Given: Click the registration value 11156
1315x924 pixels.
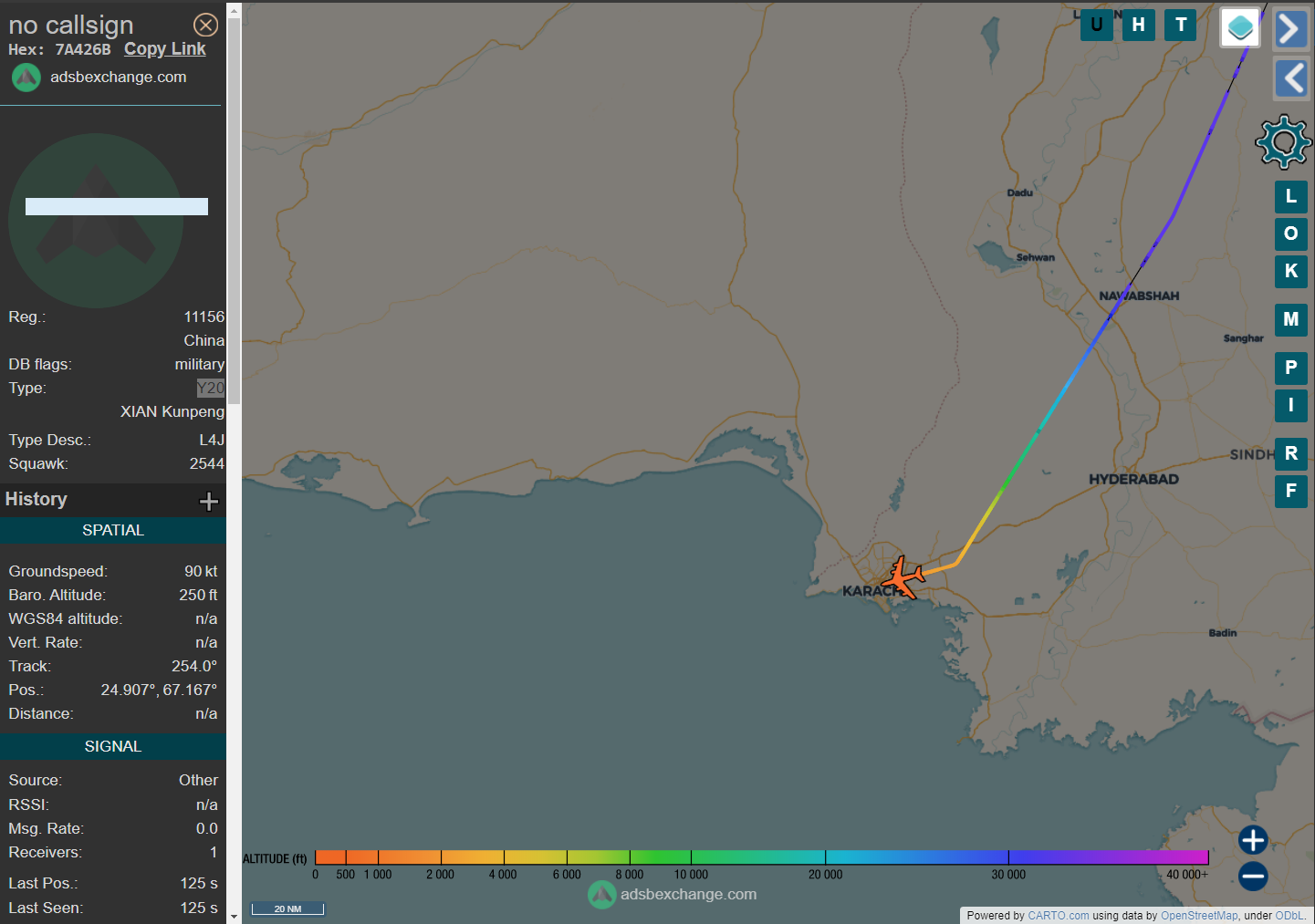Looking at the screenshot, I should click(204, 317).
